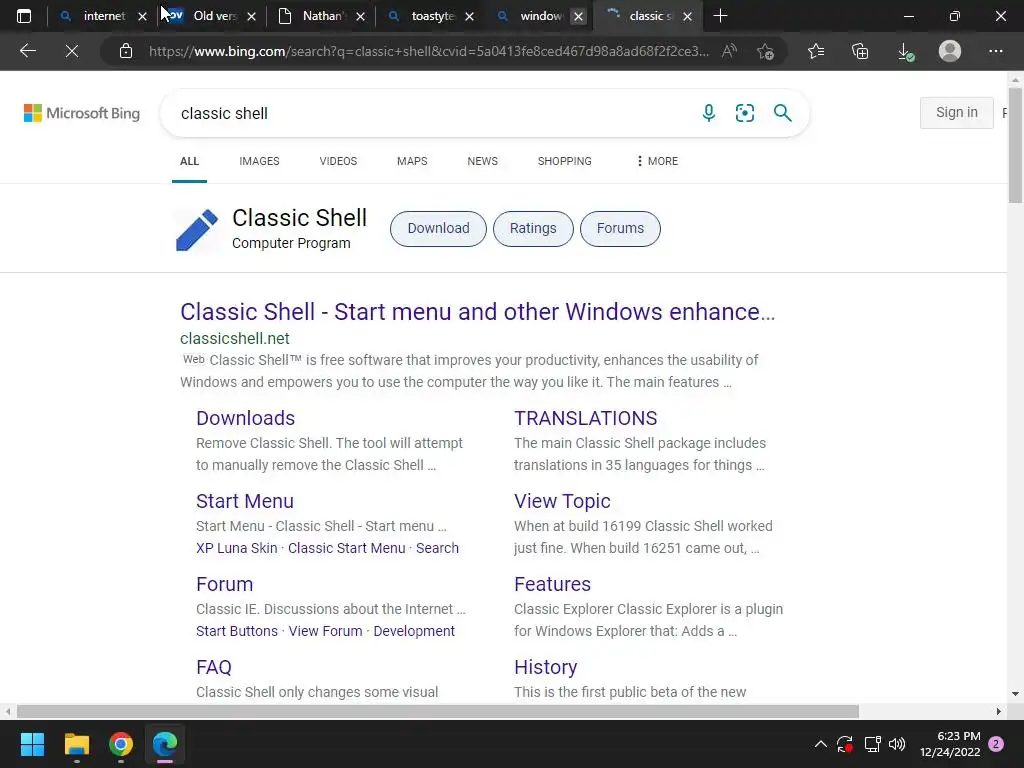Viewport: 1024px width, 768px height.
Task: Select the MAPS search tab
Action: click(412, 161)
